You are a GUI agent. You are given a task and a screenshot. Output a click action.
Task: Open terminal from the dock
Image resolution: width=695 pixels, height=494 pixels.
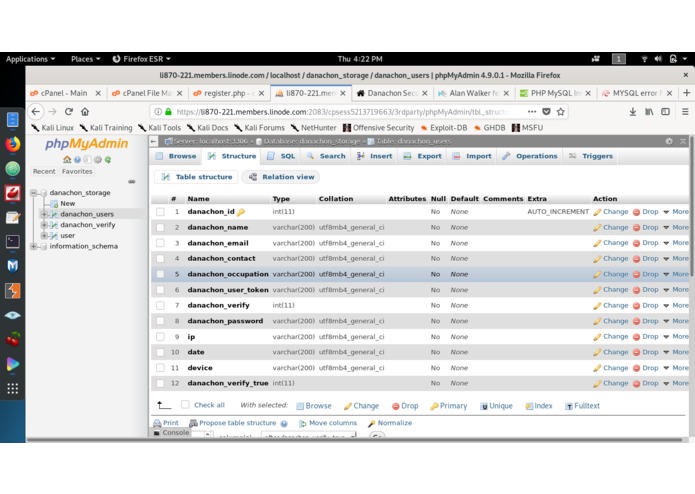pos(12,241)
